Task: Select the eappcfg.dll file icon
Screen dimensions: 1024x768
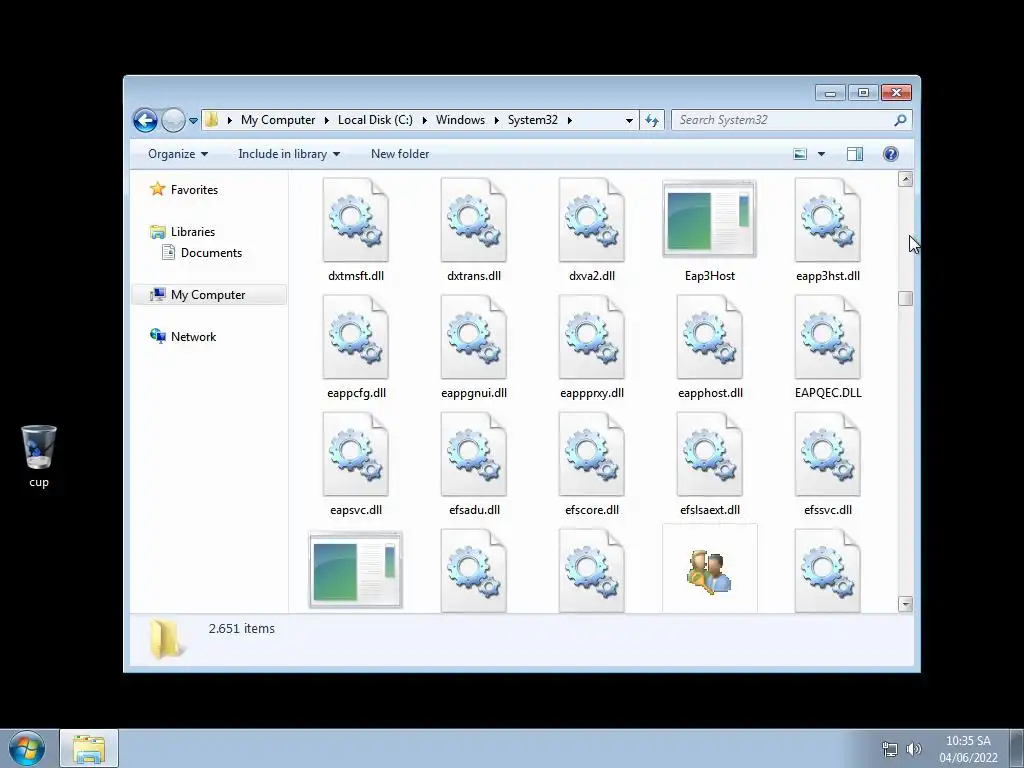Action: [x=356, y=337]
